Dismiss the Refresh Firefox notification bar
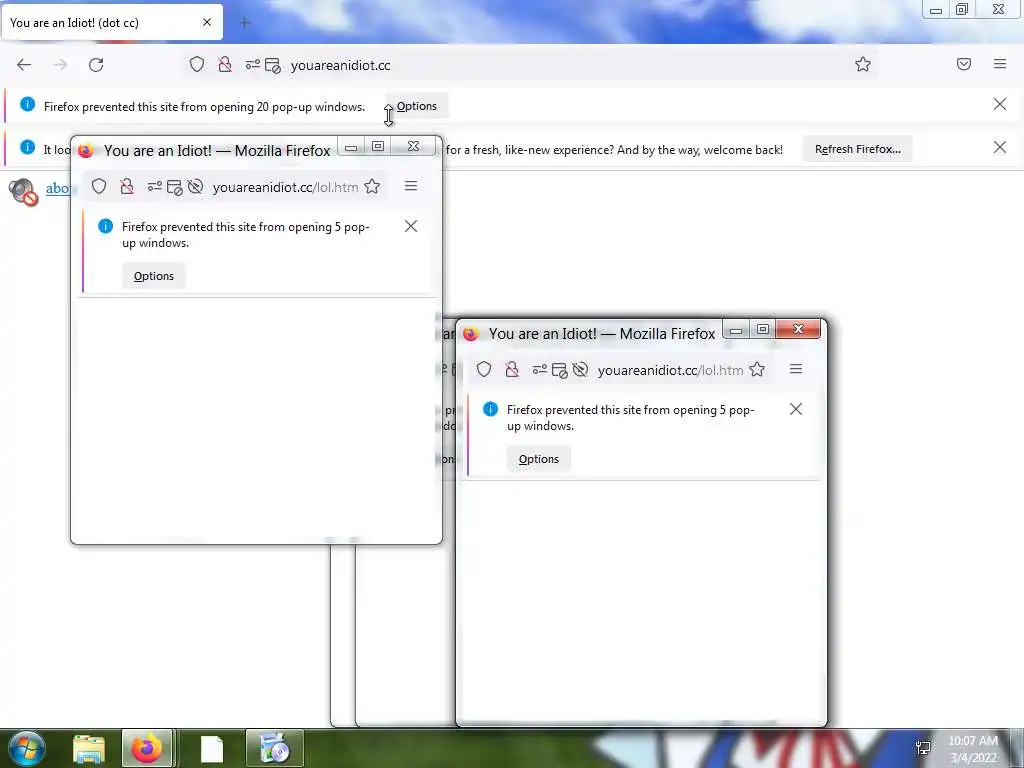Image resolution: width=1024 pixels, height=768 pixels. tap(1000, 148)
